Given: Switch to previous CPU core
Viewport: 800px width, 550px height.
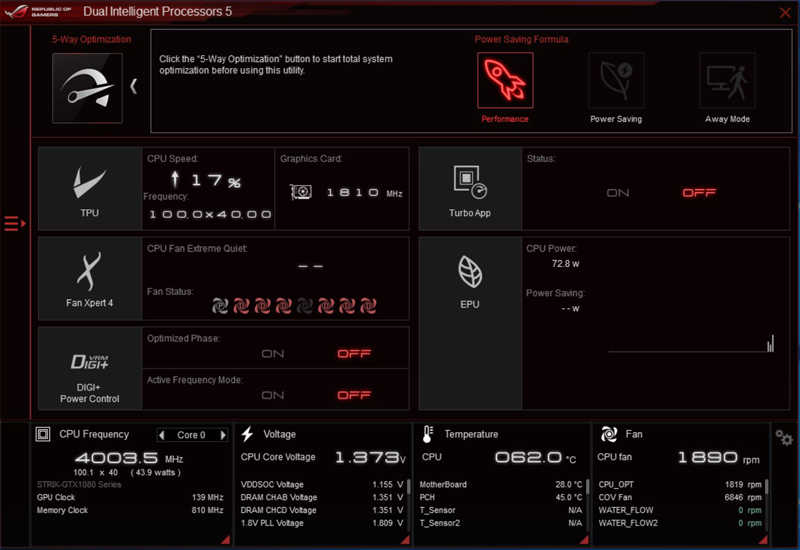Looking at the screenshot, I should [162, 435].
